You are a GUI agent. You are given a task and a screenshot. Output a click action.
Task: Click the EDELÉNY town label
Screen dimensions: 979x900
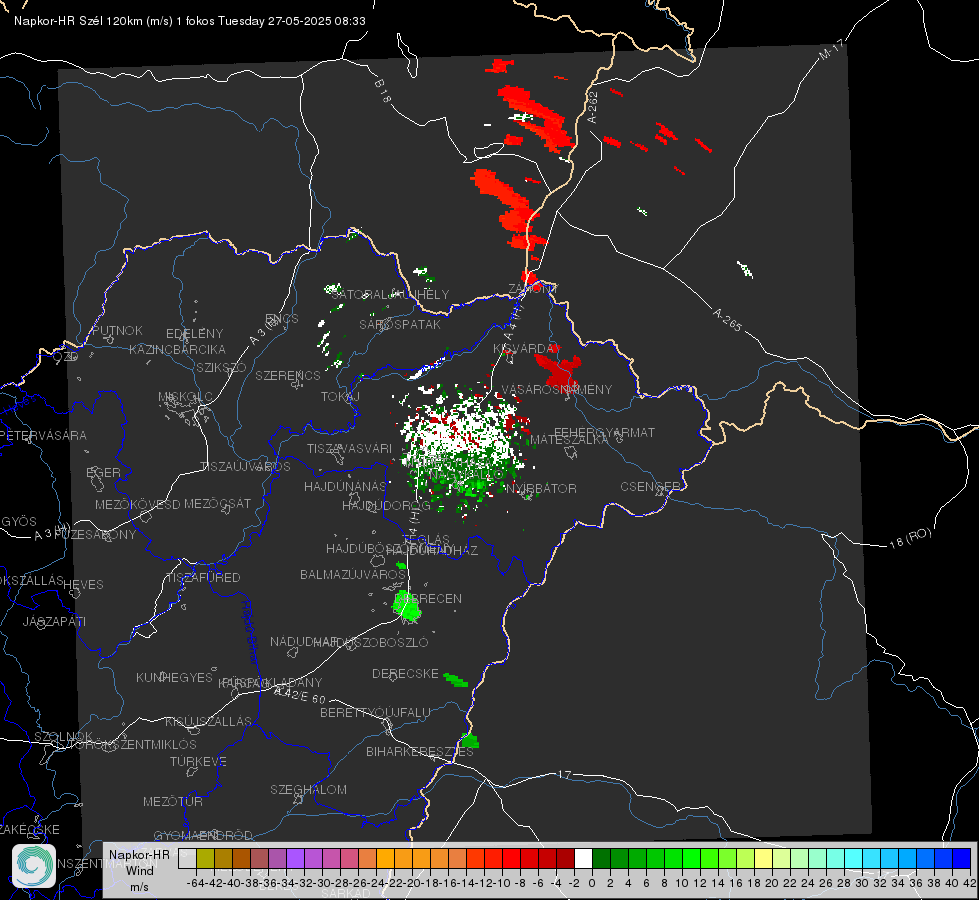click(x=194, y=334)
